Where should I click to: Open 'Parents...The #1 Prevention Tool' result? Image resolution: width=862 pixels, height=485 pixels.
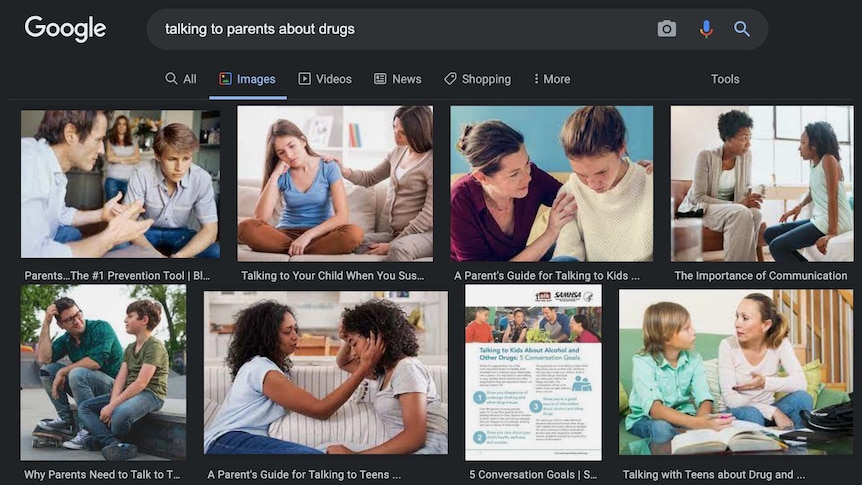pos(117,275)
